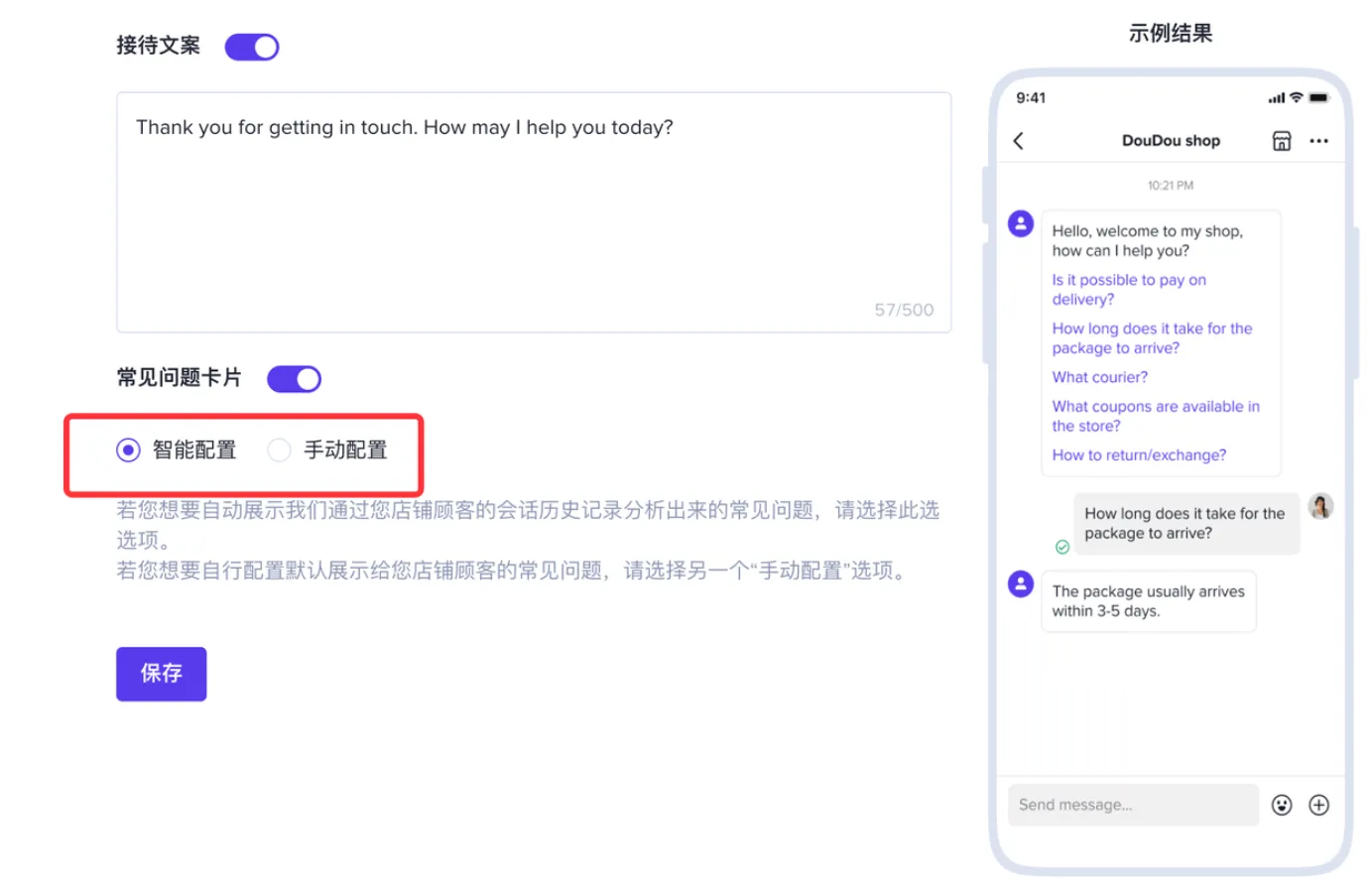Click the green message-delivered checkmark

[x=1062, y=547]
